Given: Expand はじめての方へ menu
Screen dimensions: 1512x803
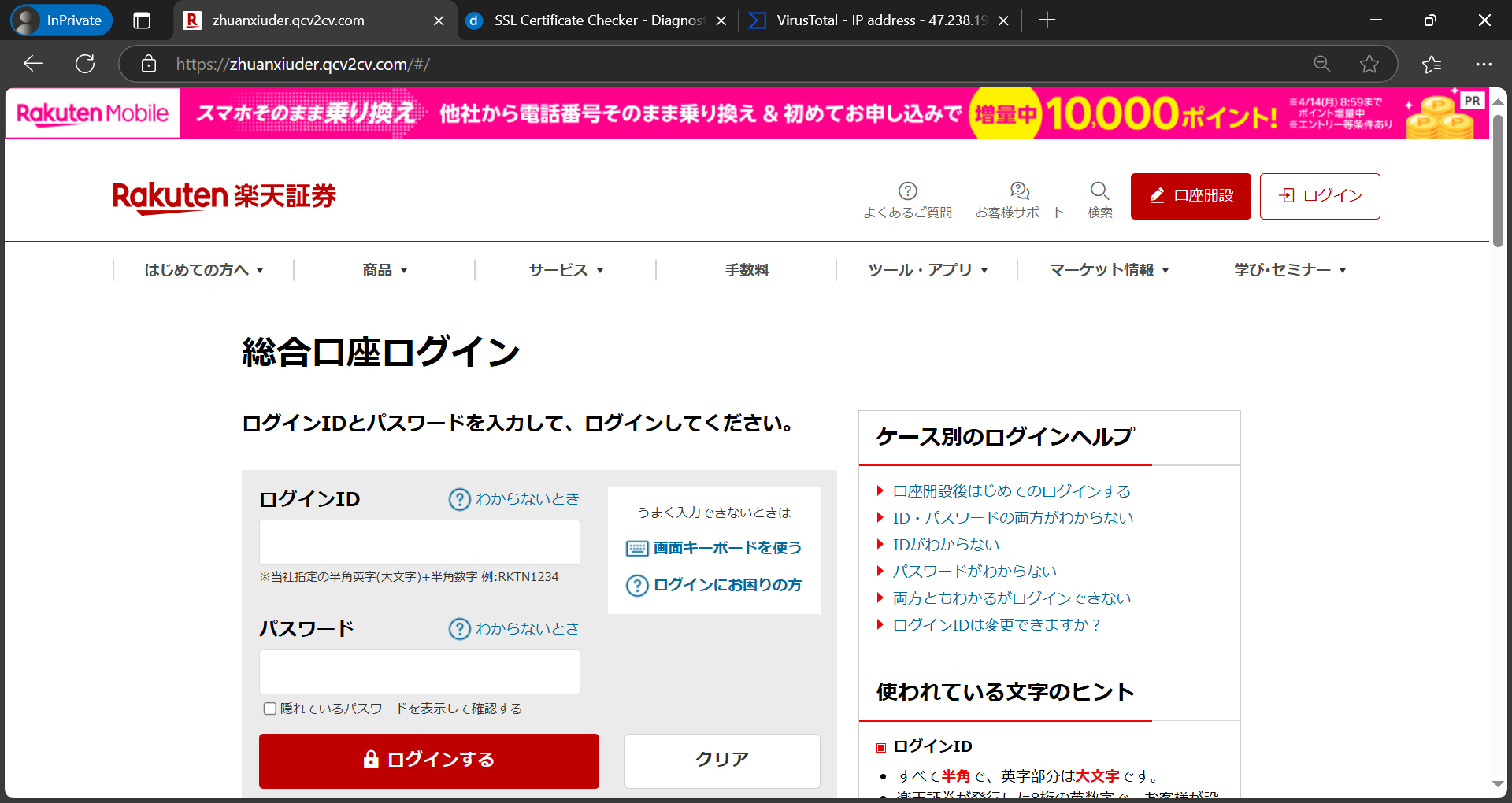Looking at the screenshot, I should point(203,270).
